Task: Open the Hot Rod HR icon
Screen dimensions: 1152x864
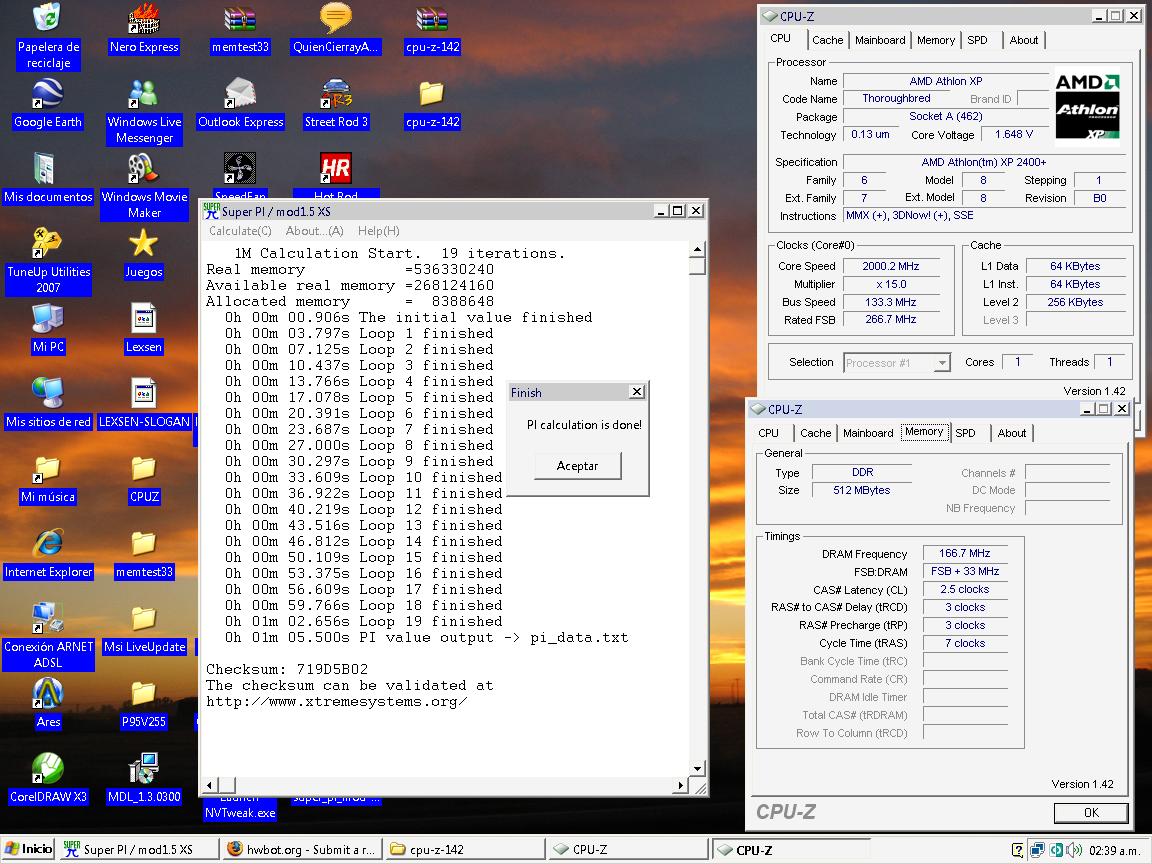Action: (336, 168)
